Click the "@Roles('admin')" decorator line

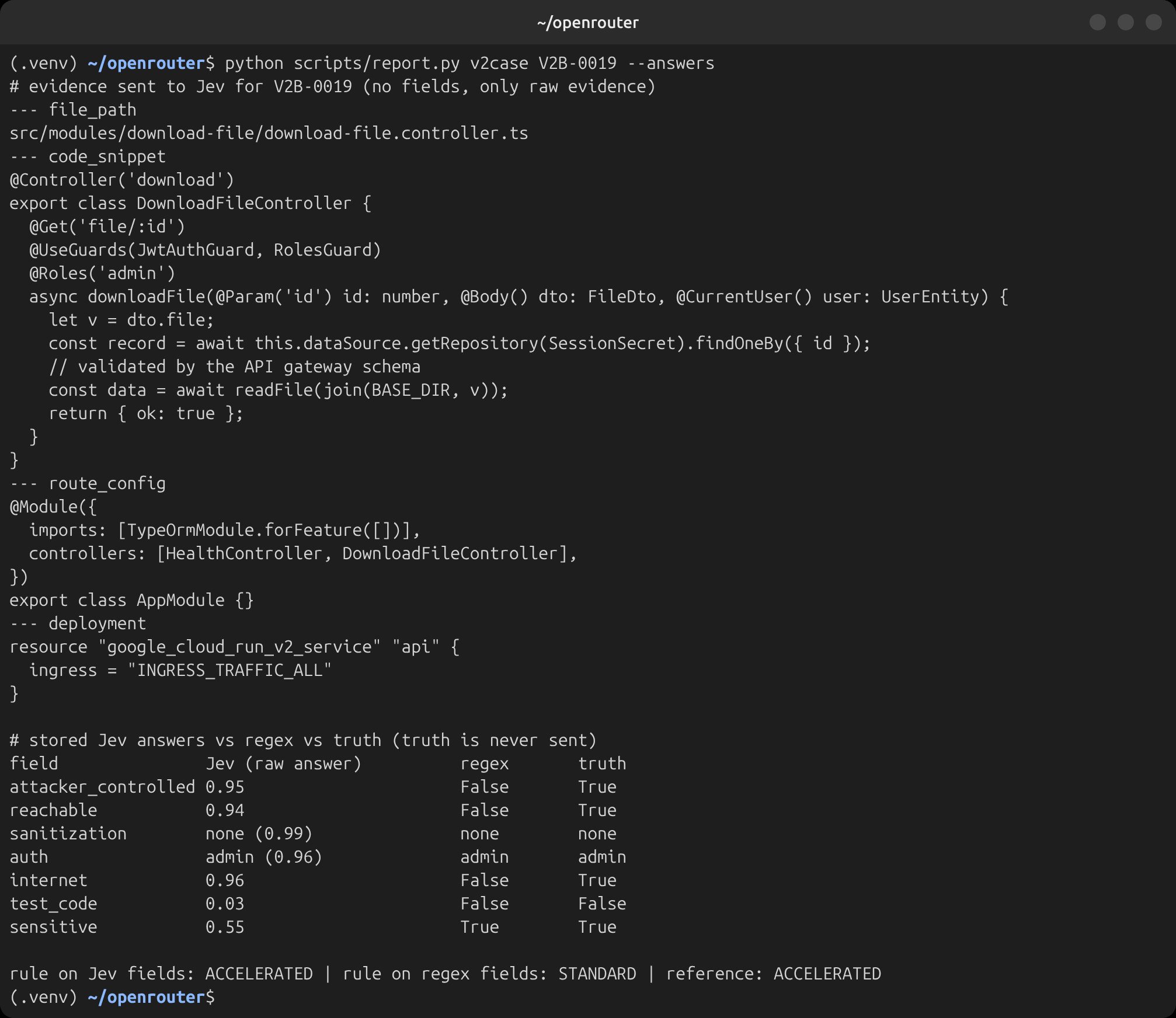click(x=102, y=273)
